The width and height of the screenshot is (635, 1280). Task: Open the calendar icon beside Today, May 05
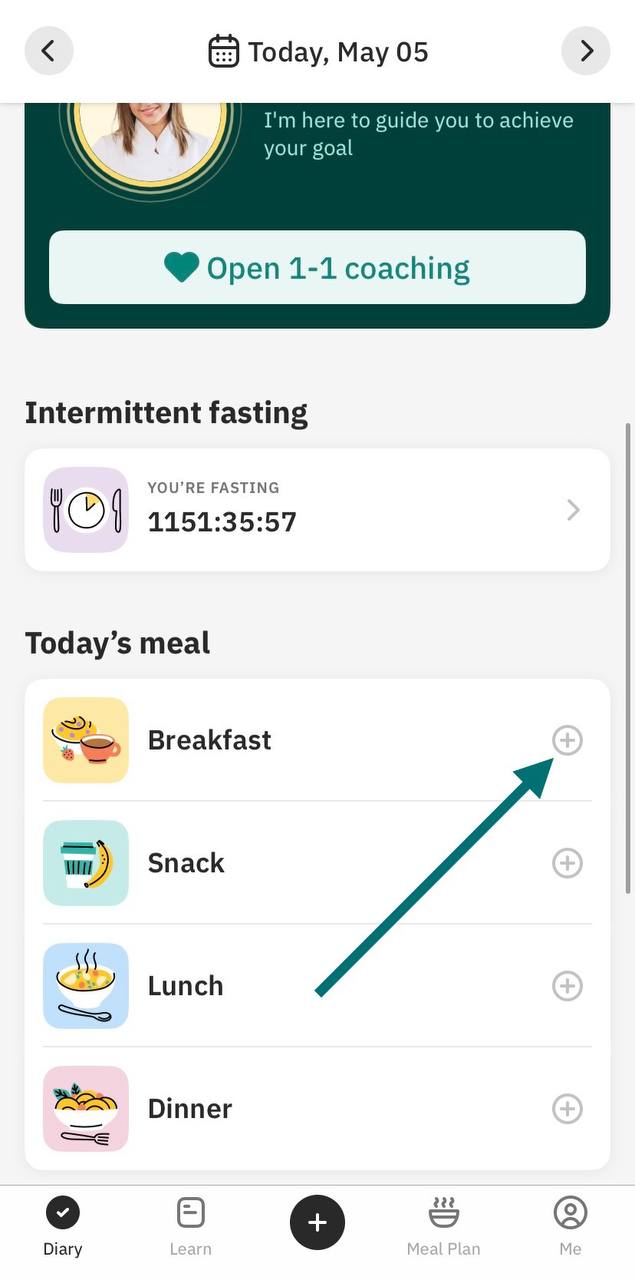pyautogui.click(x=224, y=51)
